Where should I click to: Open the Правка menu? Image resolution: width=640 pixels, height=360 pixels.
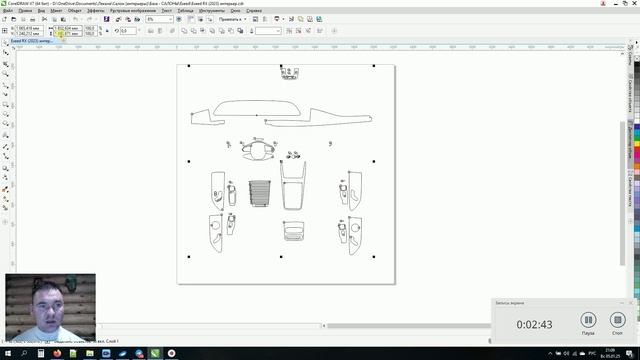point(25,11)
